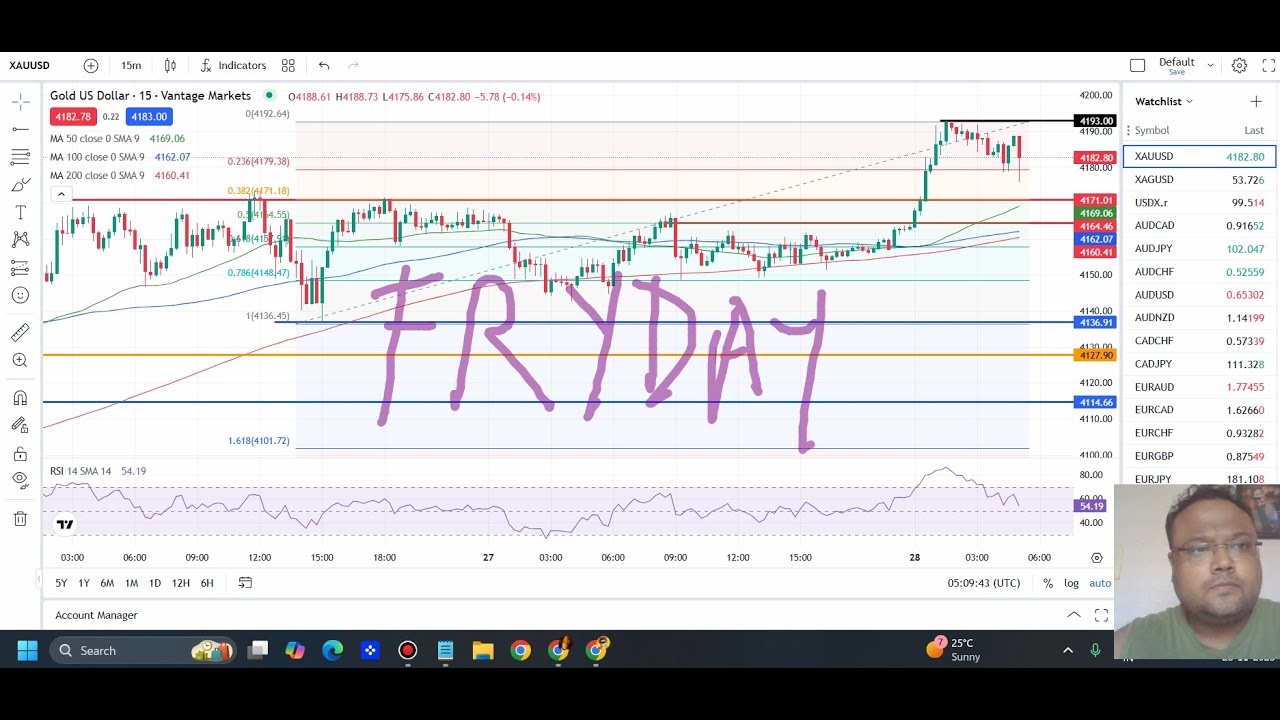Open the XAUUSD symbol search
The image size is (1280, 720).
[x=30, y=65]
